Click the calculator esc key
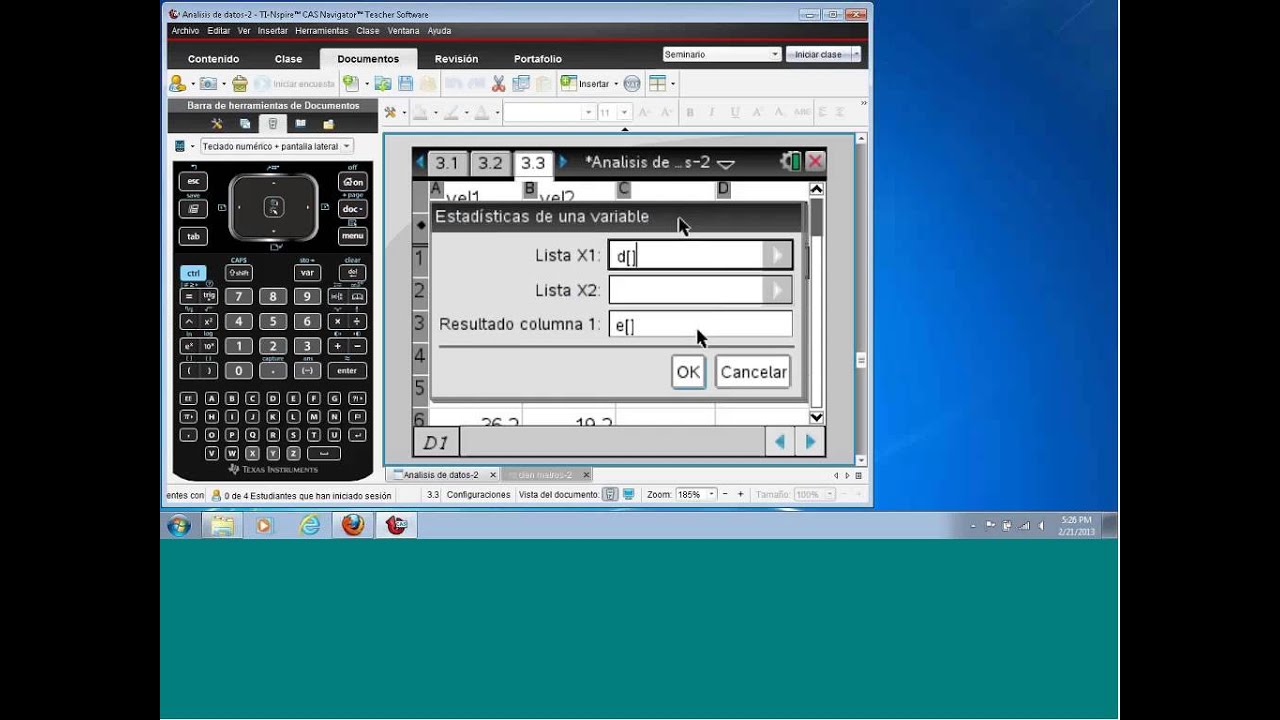 [x=193, y=182]
